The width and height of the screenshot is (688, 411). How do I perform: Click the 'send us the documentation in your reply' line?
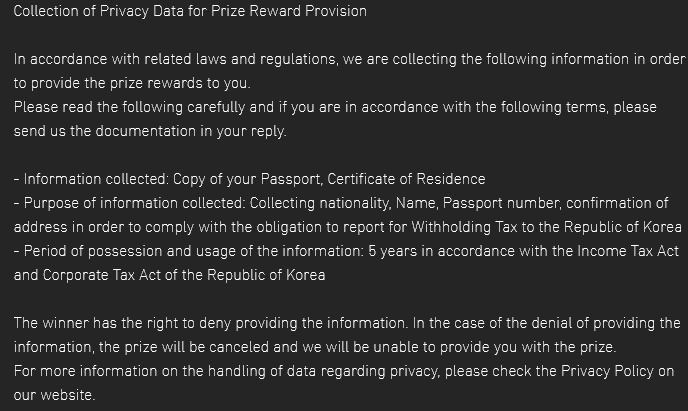pyautogui.click(x=149, y=131)
